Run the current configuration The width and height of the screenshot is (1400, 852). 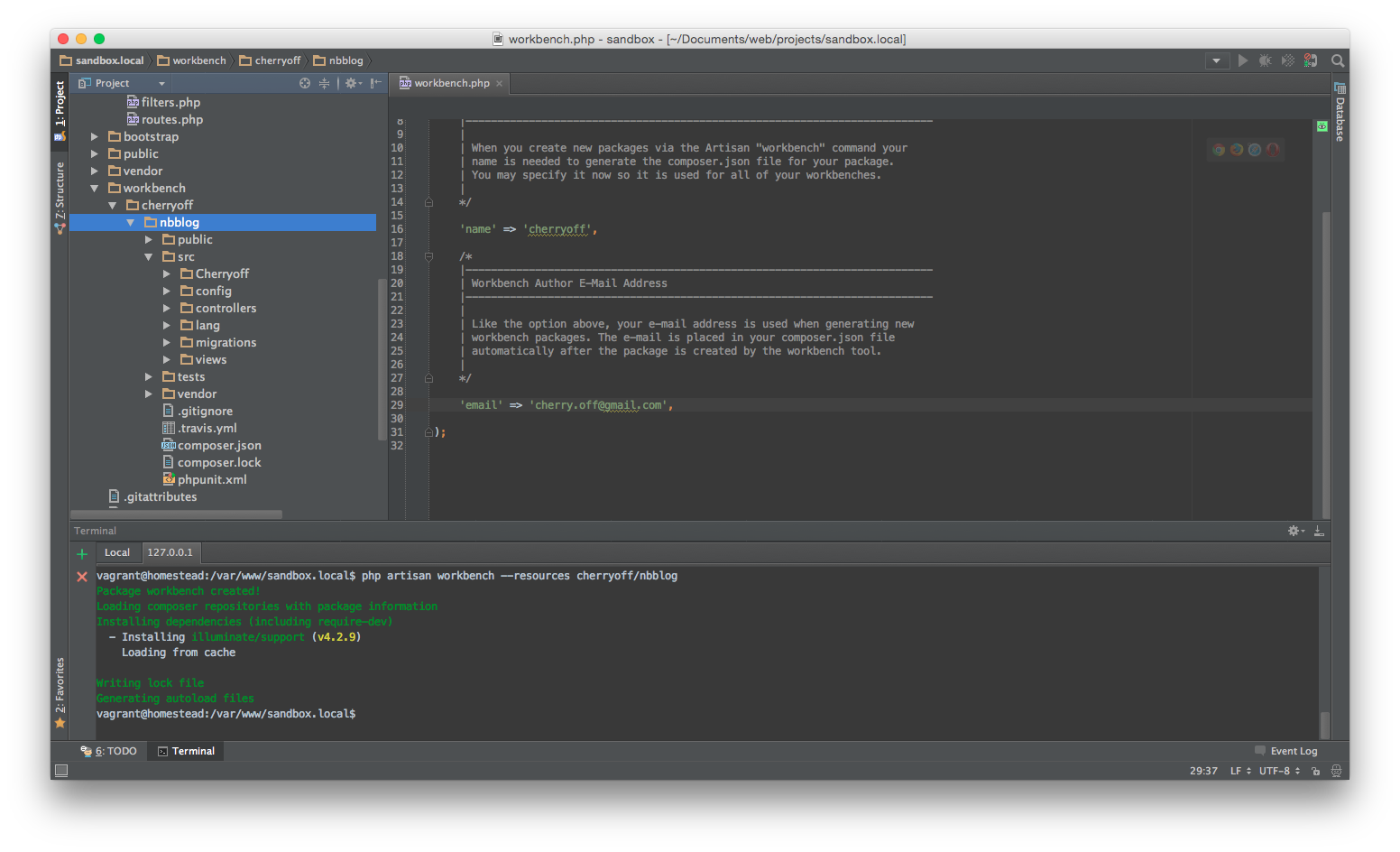[x=1243, y=60]
